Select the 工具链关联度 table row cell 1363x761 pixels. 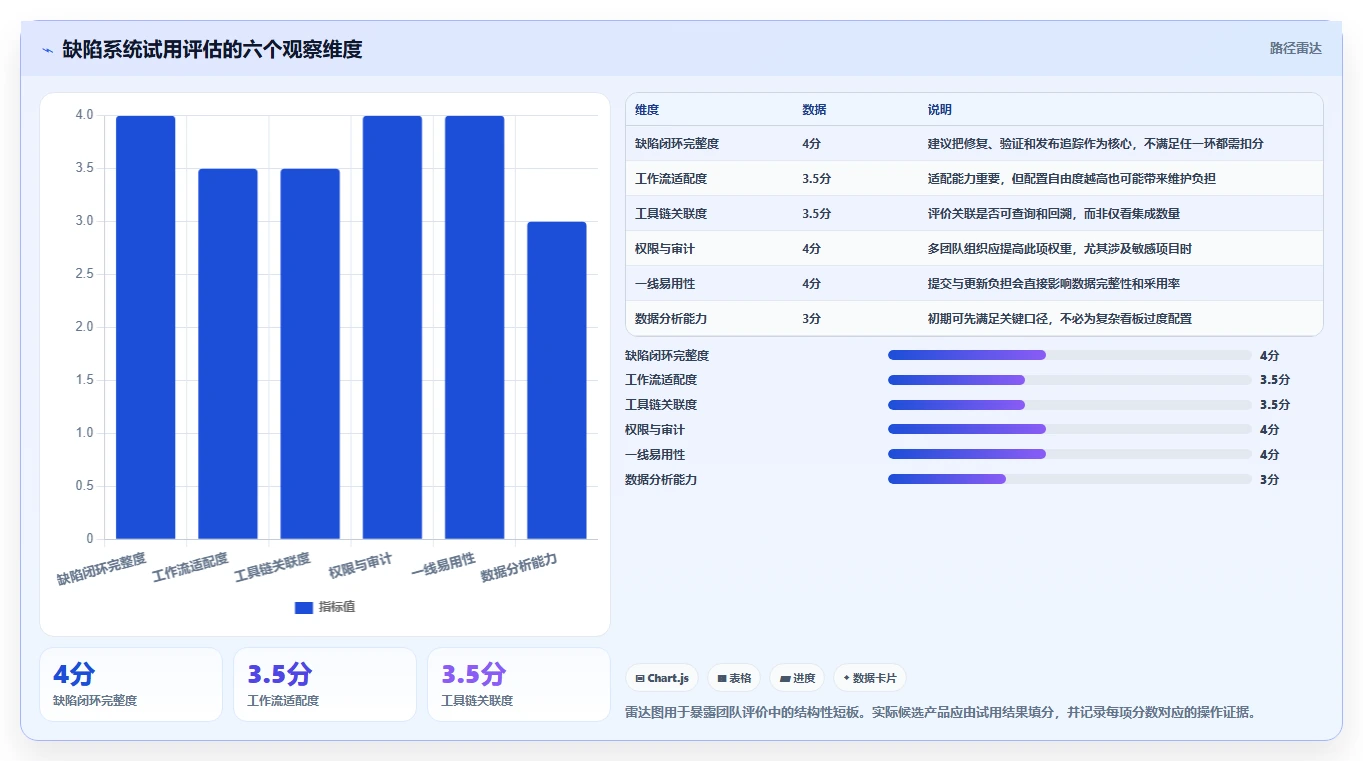coord(671,214)
